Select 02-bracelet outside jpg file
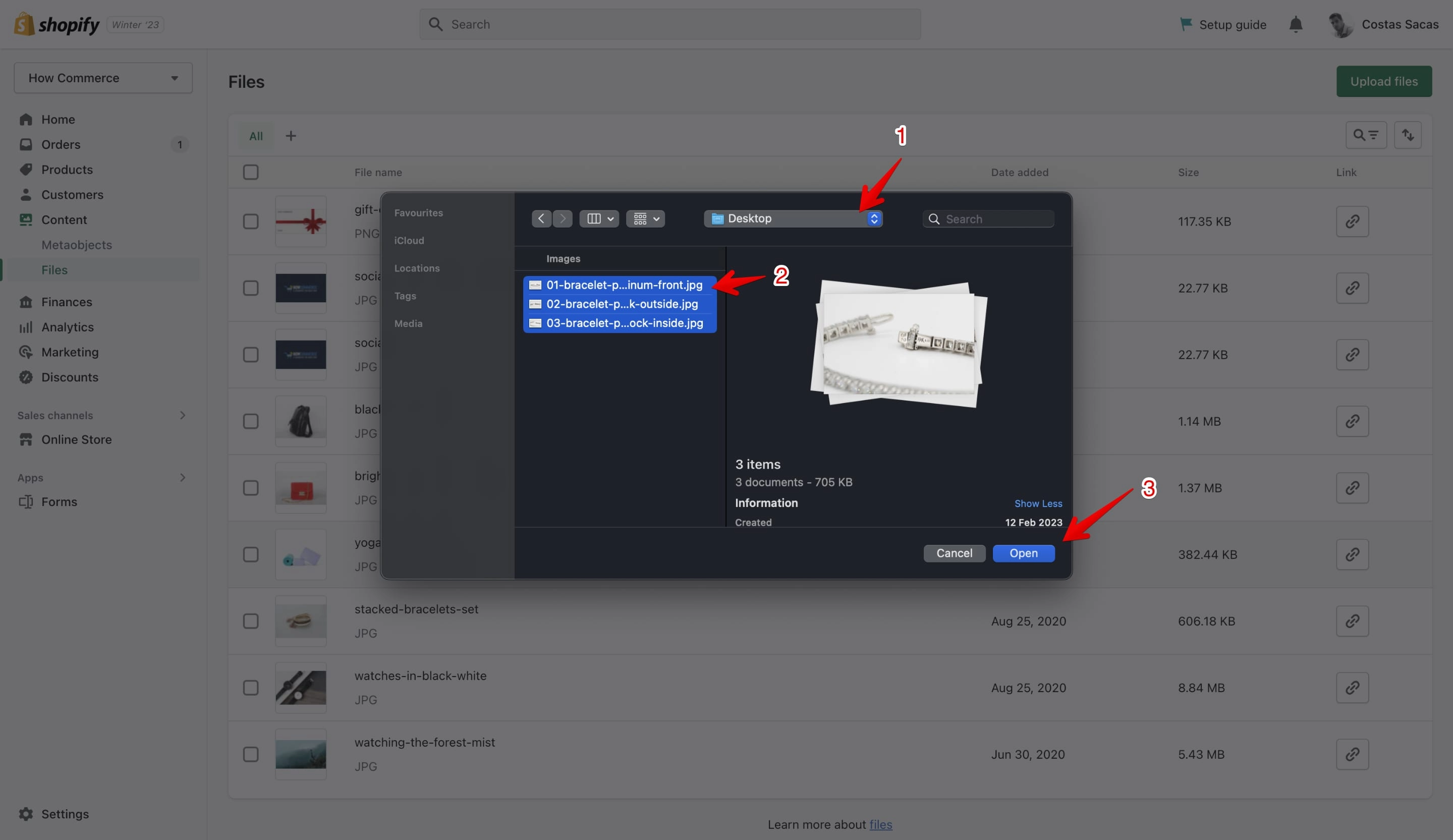 click(x=620, y=304)
